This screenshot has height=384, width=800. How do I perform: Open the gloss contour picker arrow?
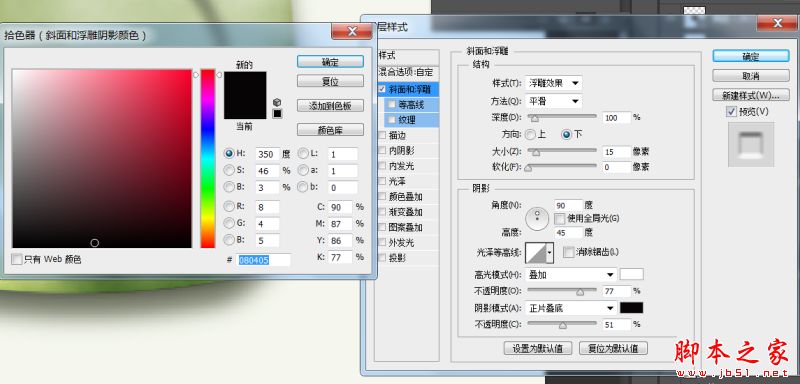pos(549,252)
